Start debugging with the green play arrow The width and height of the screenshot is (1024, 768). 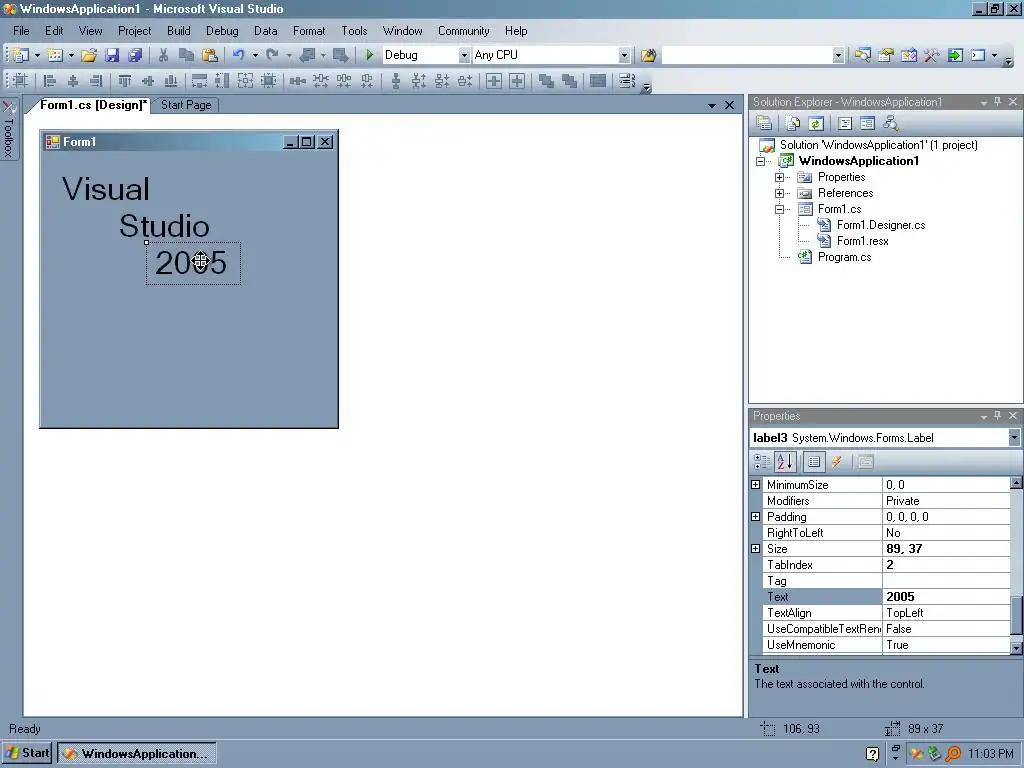[x=370, y=56]
